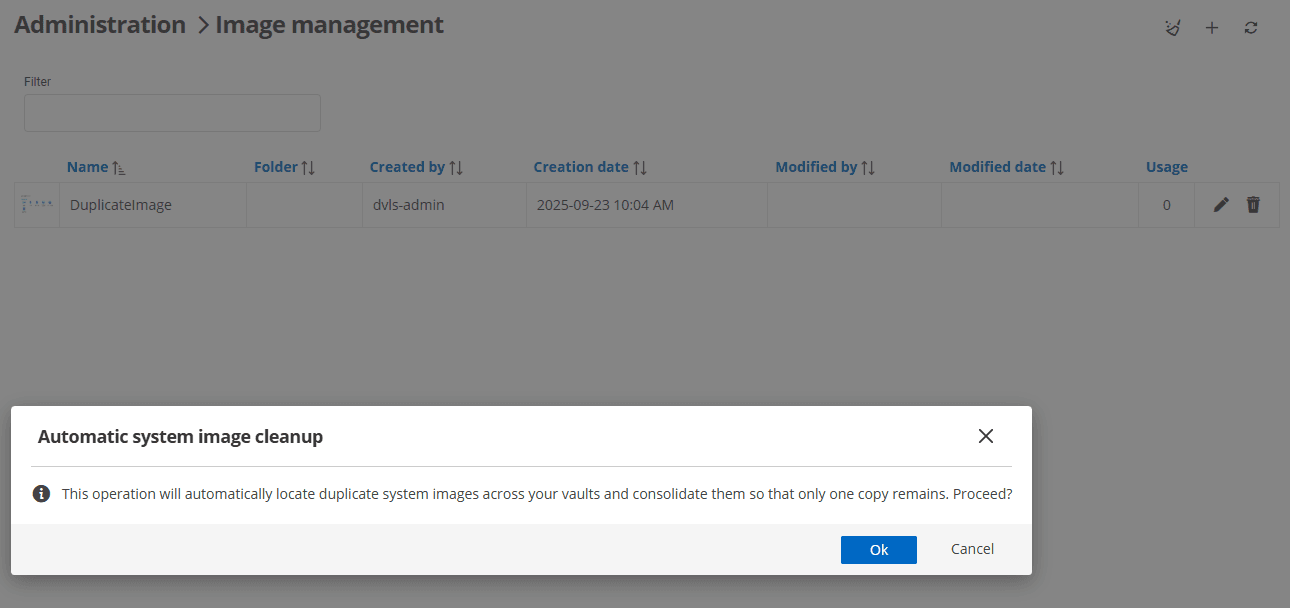Open the Administration breadcrumb menu
Viewport: 1290px width, 608px height.
[x=99, y=24]
